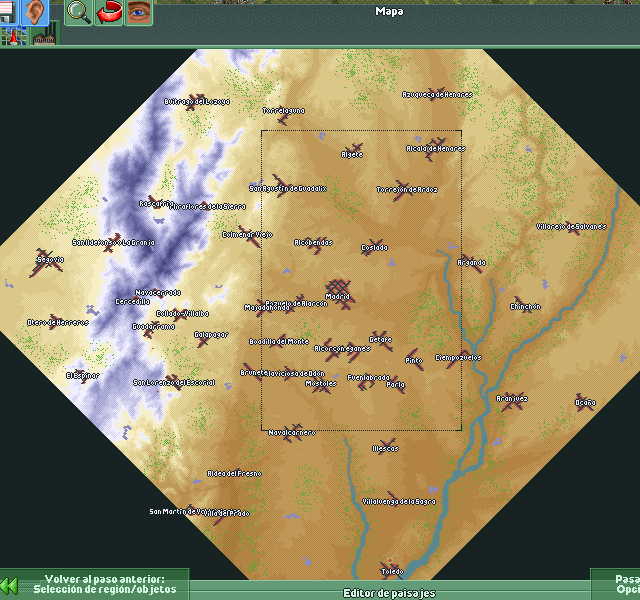Go back via 'Volver al paso anterior'
Viewport: 640px width, 600px height.
click(104, 585)
